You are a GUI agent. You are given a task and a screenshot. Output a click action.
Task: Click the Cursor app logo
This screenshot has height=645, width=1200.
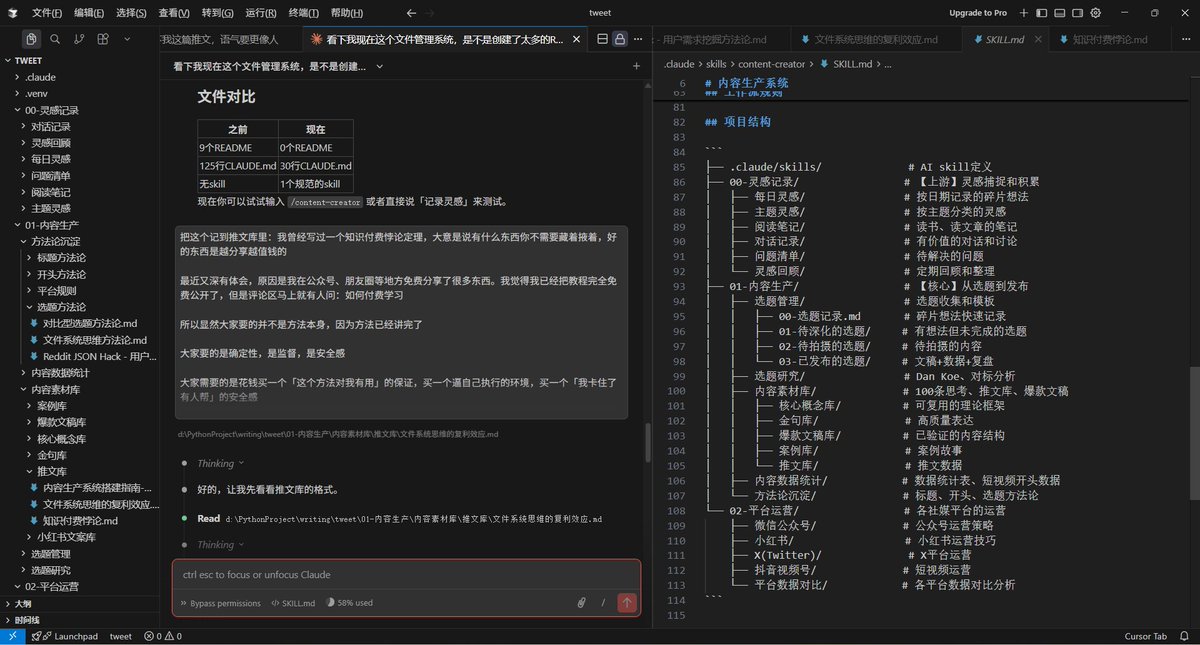pyautogui.click(x=12, y=13)
